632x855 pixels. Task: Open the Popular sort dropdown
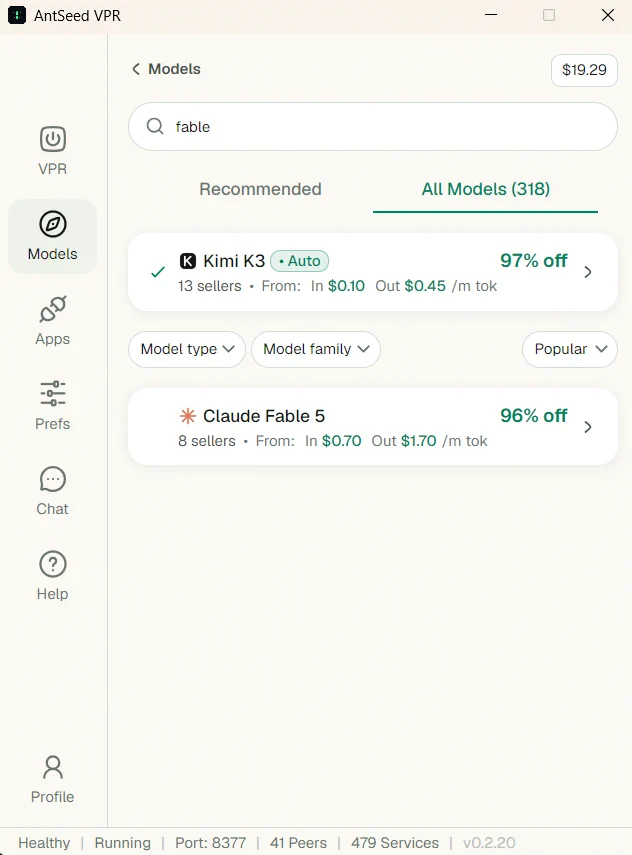pyautogui.click(x=570, y=349)
